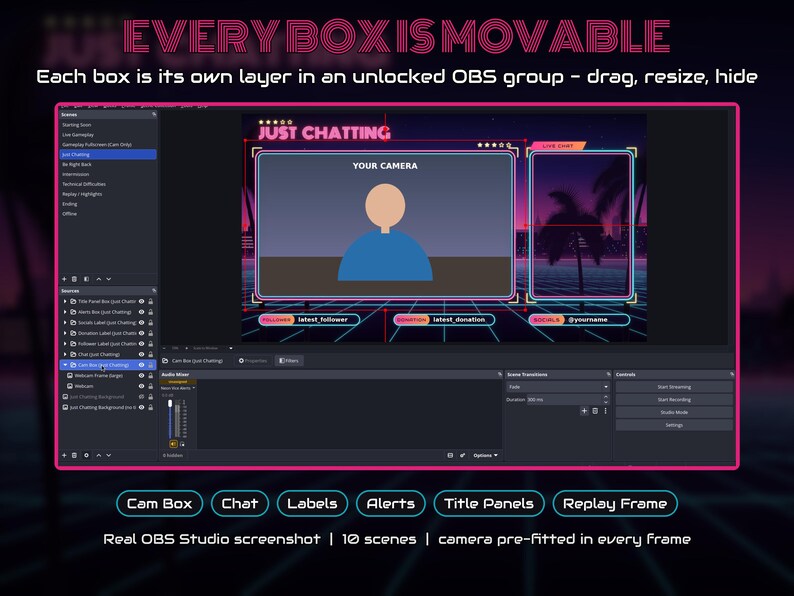The width and height of the screenshot is (794, 596).
Task: Enable Studio Mode
Action: pyautogui.click(x=674, y=412)
